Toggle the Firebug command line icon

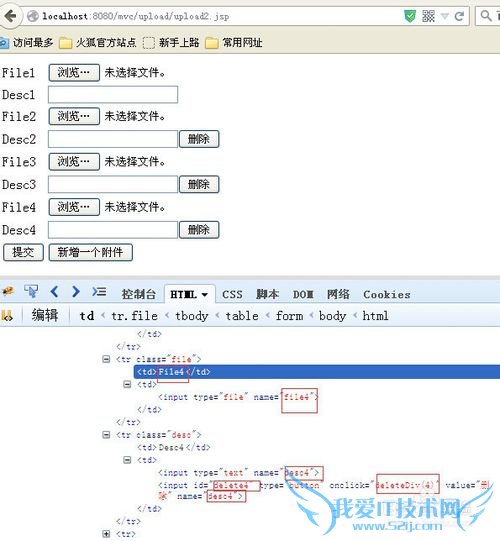tap(99, 292)
